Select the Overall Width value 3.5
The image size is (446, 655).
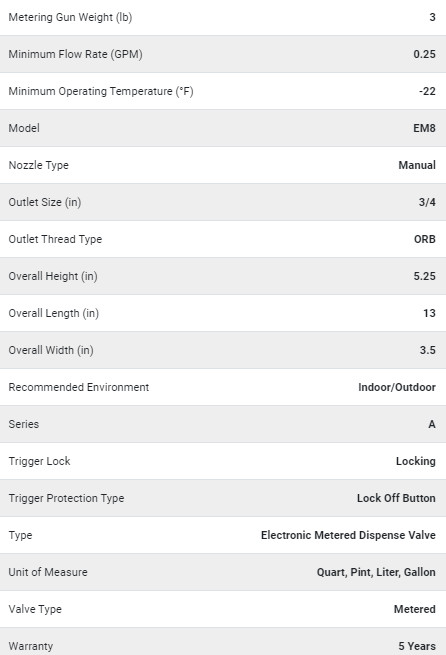[428, 350]
